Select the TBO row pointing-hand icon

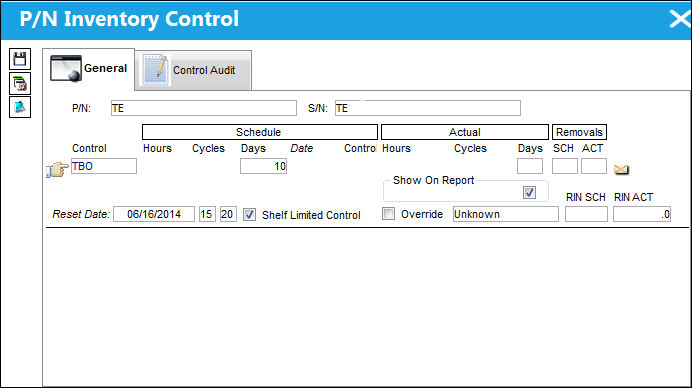point(57,170)
